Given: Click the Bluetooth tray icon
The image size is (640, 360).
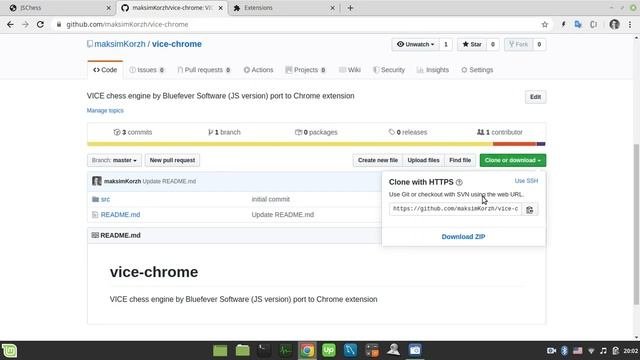Looking at the screenshot, I should [564, 351].
